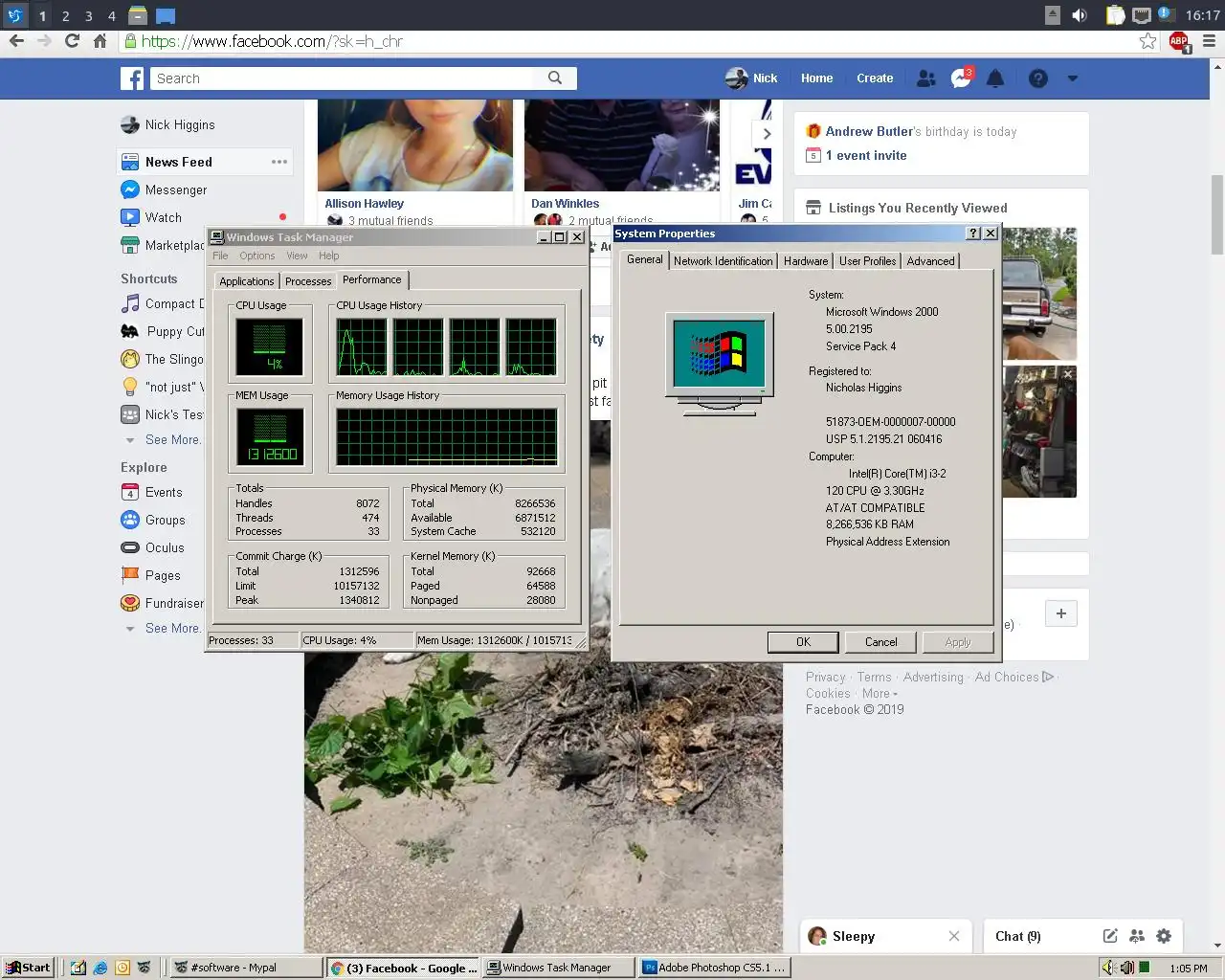The image size is (1225, 980).
Task: Open Pages in the Explore section
Action: tap(150, 575)
